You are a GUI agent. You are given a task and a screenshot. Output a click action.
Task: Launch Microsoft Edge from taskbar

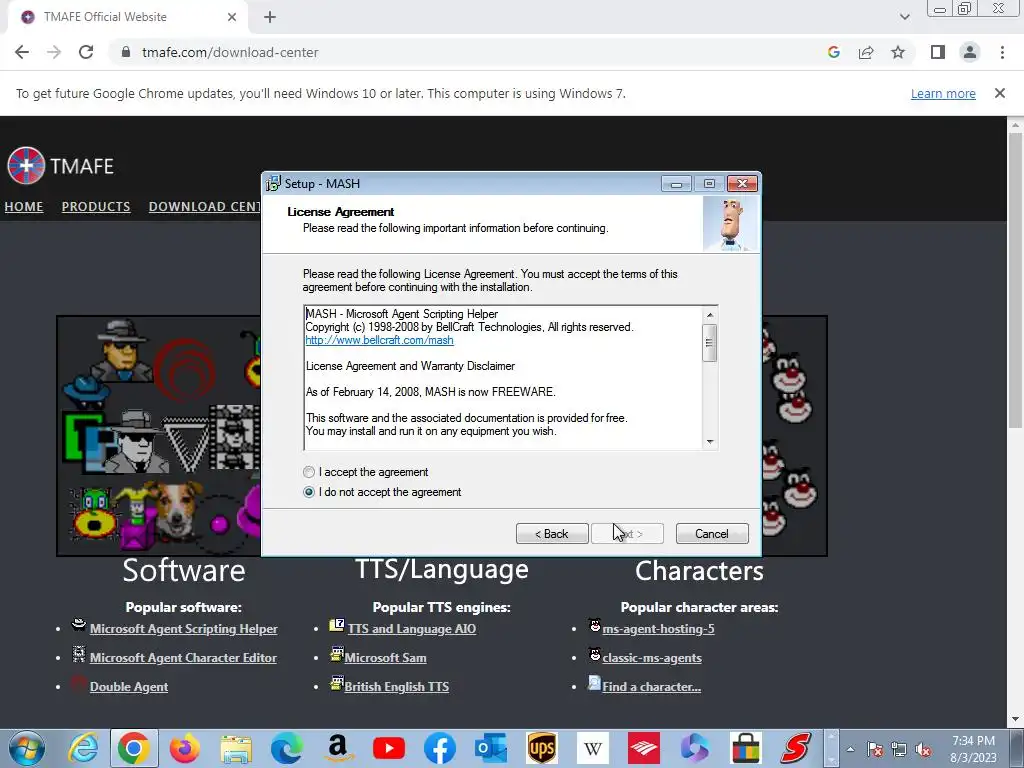(287, 748)
